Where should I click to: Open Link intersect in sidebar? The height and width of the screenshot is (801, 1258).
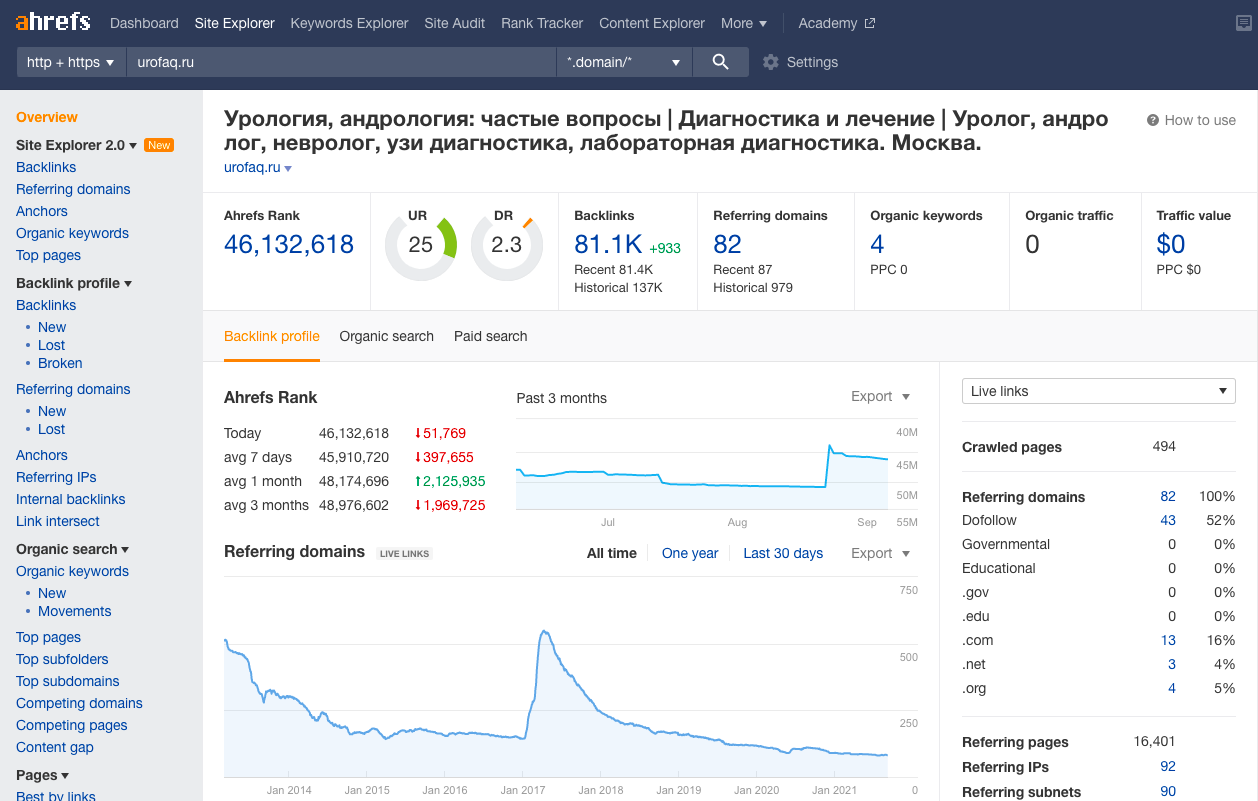click(58, 521)
